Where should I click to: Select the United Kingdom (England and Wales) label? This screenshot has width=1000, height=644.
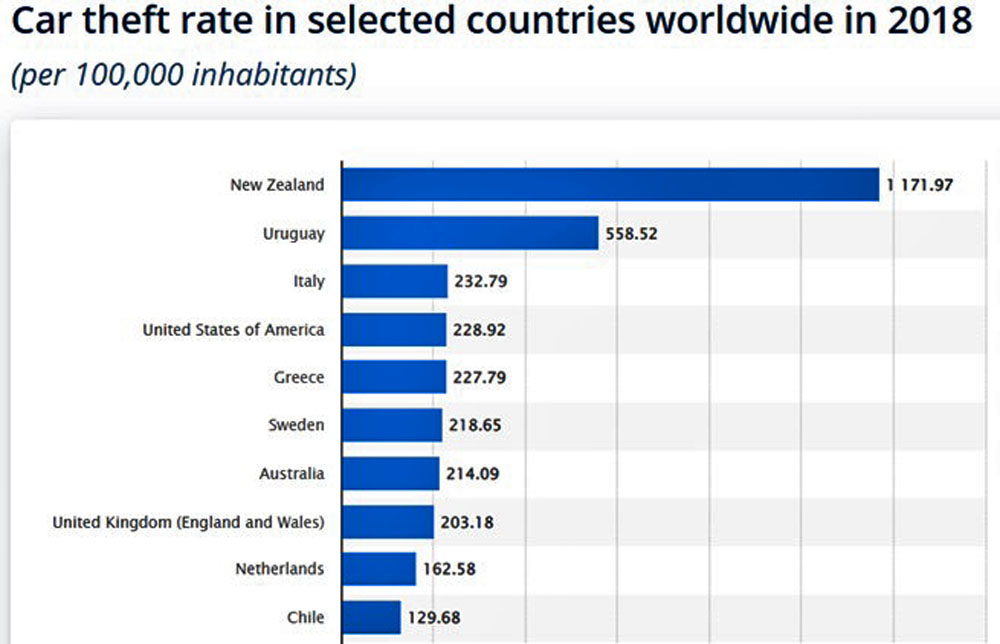pyautogui.click(x=189, y=522)
